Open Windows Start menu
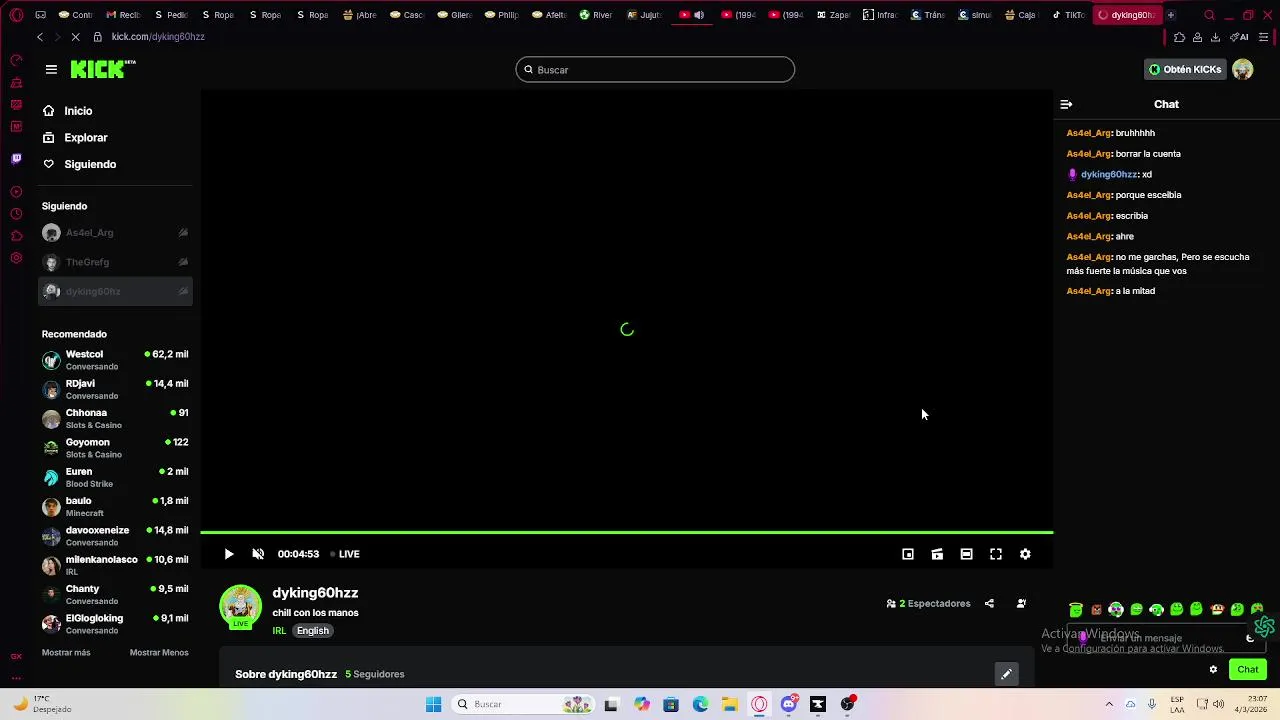 433,704
